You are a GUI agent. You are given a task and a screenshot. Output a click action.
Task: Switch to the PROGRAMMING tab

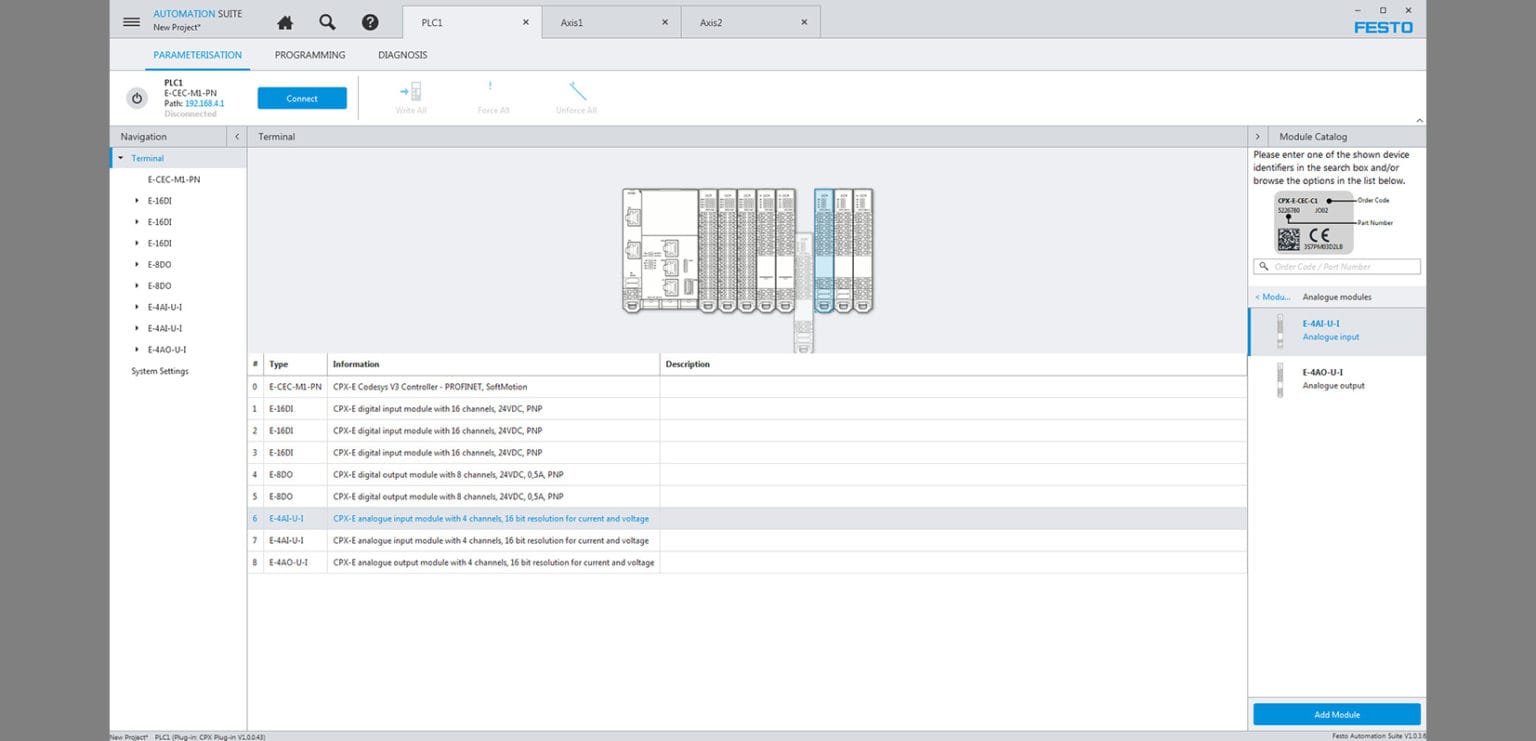point(309,55)
